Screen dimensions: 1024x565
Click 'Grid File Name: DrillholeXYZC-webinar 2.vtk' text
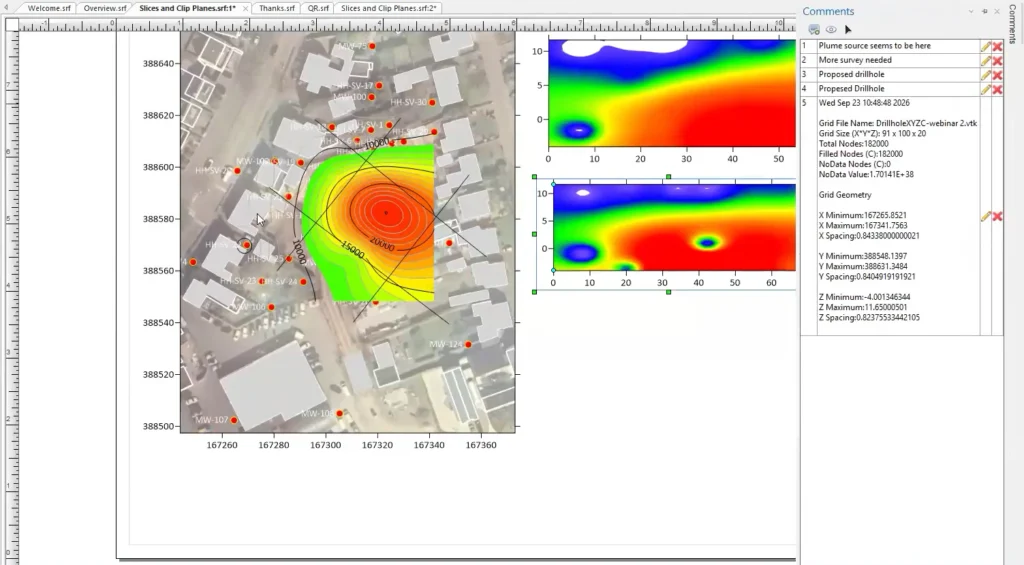coord(897,123)
